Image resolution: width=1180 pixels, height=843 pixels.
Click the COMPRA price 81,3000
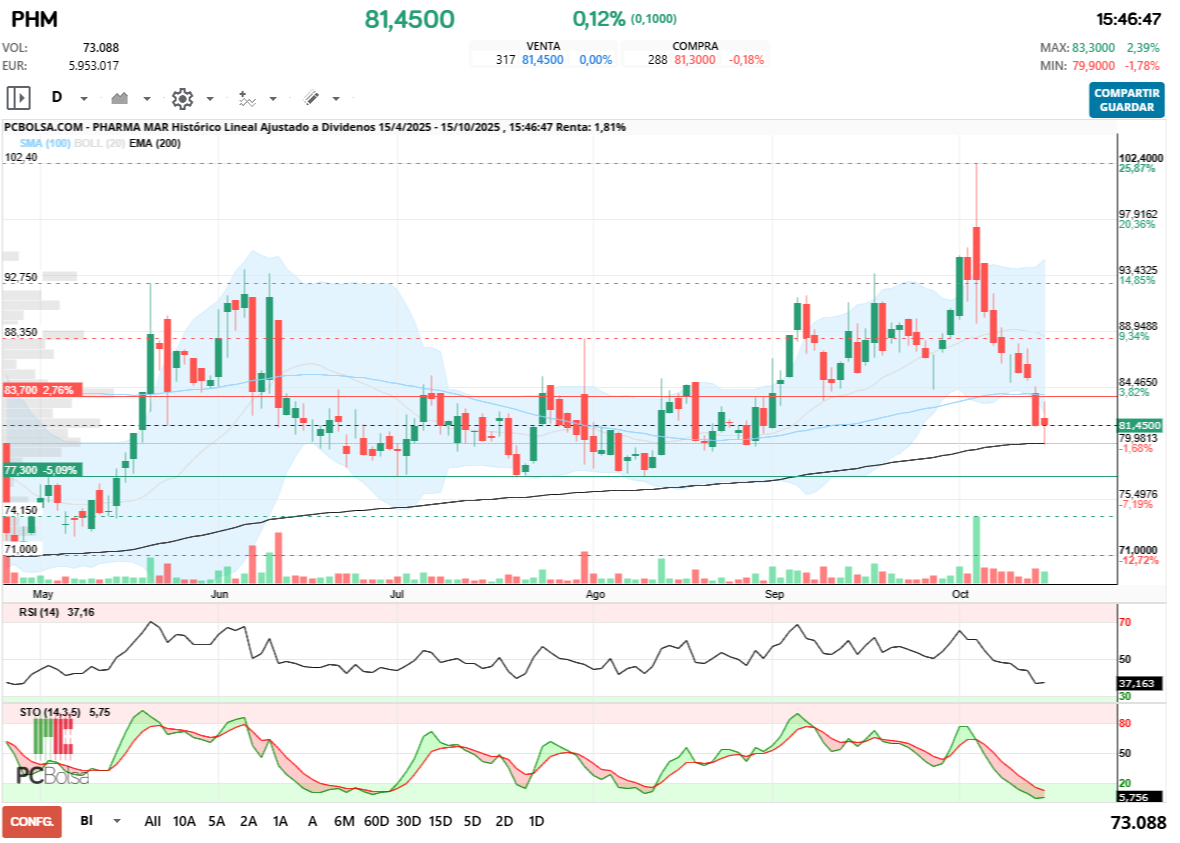pos(695,59)
